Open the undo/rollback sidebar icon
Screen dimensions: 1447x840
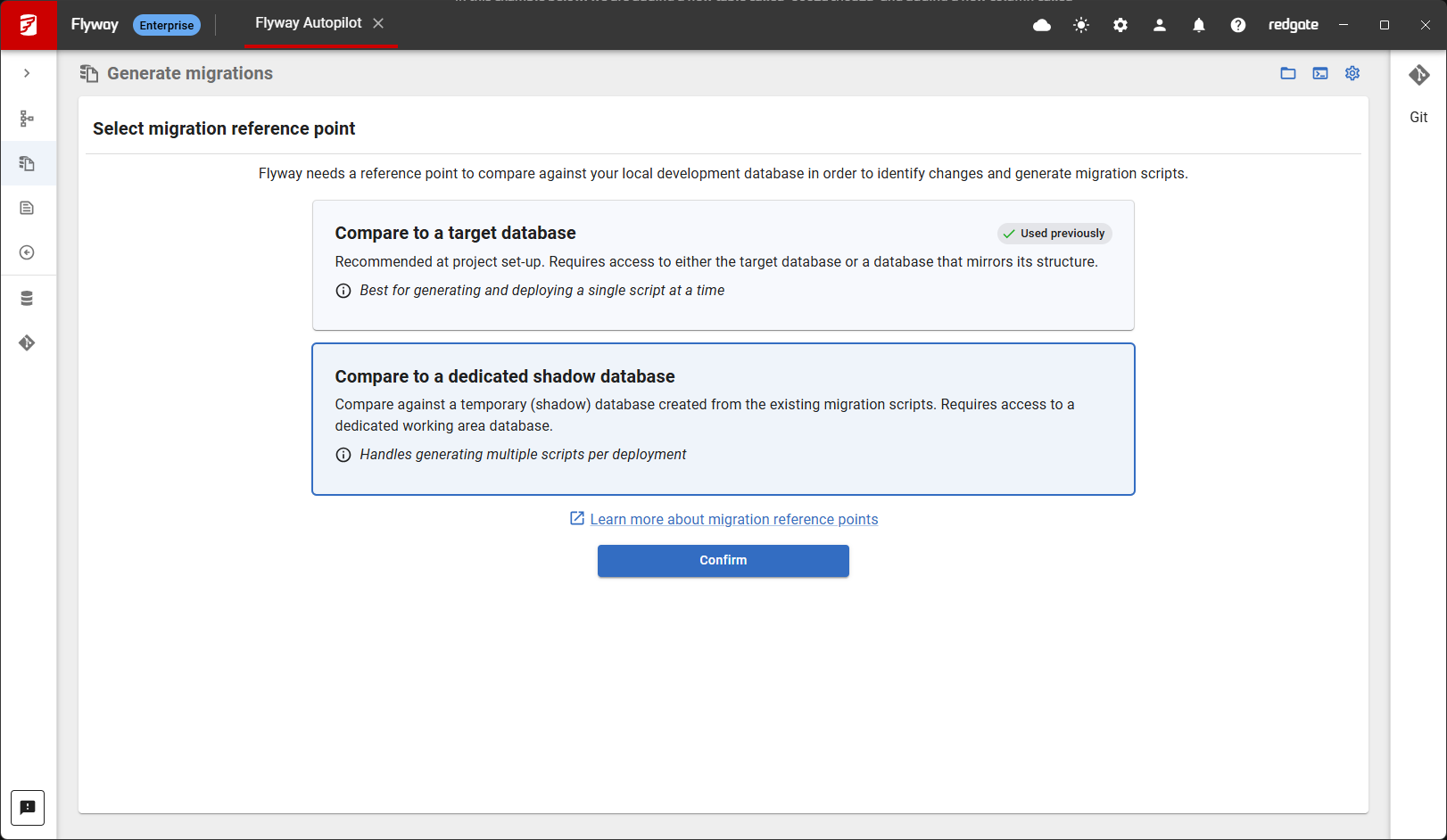click(x=27, y=252)
